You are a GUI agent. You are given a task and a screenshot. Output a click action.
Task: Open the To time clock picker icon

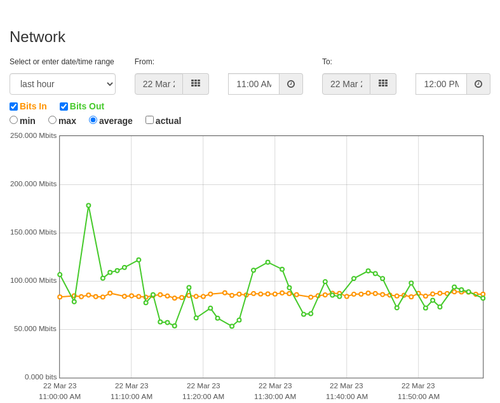pyautogui.click(x=478, y=84)
